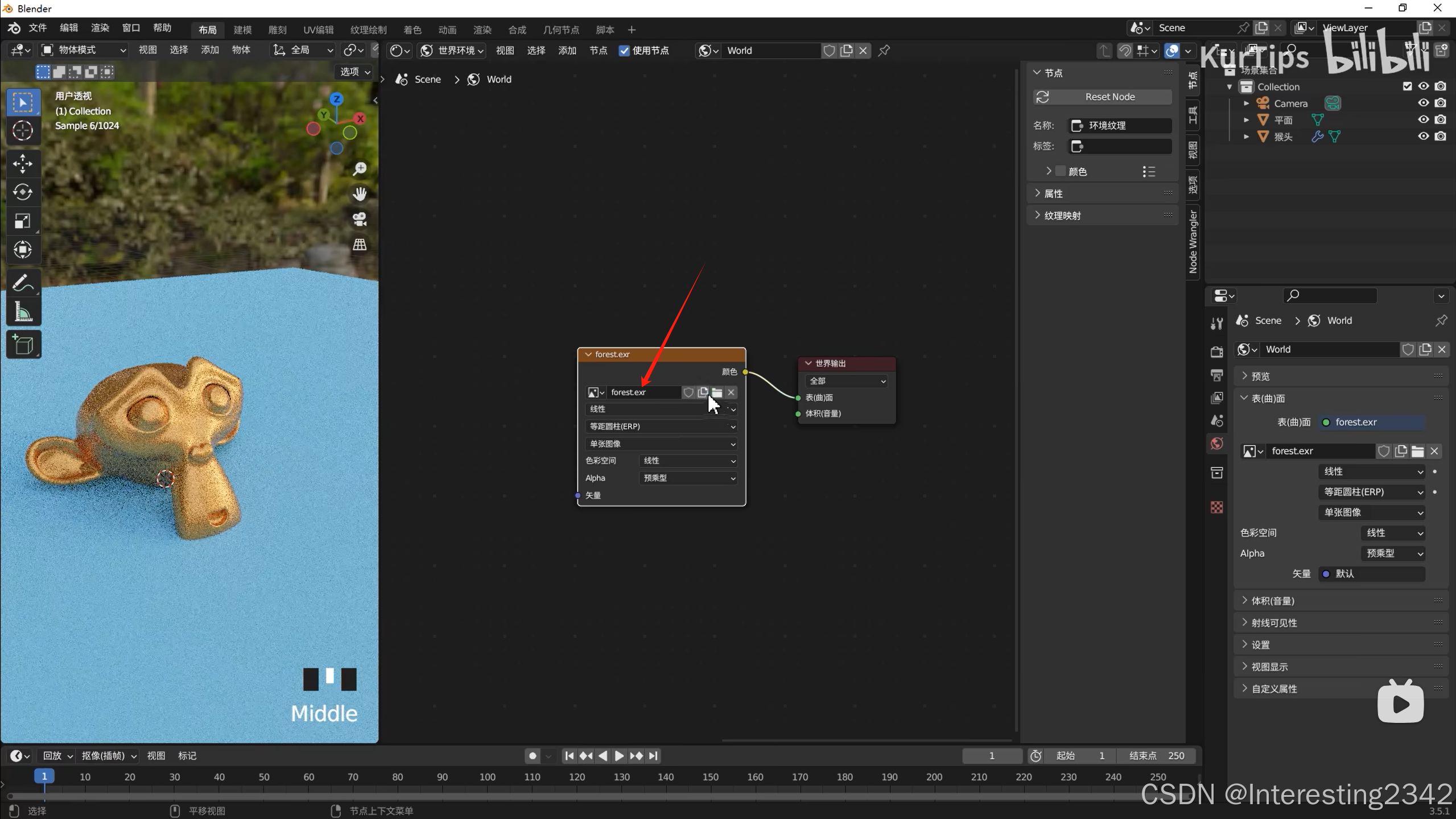Click the Add Cube tool icon
1456x819 pixels.
(x=23, y=345)
